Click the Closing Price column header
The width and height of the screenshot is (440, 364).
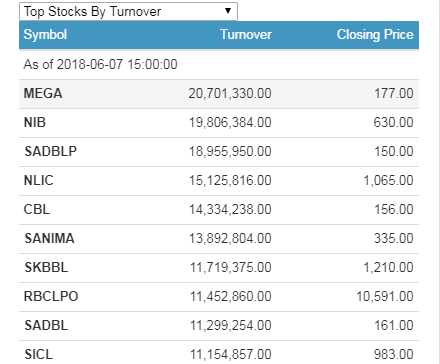pos(375,35)
